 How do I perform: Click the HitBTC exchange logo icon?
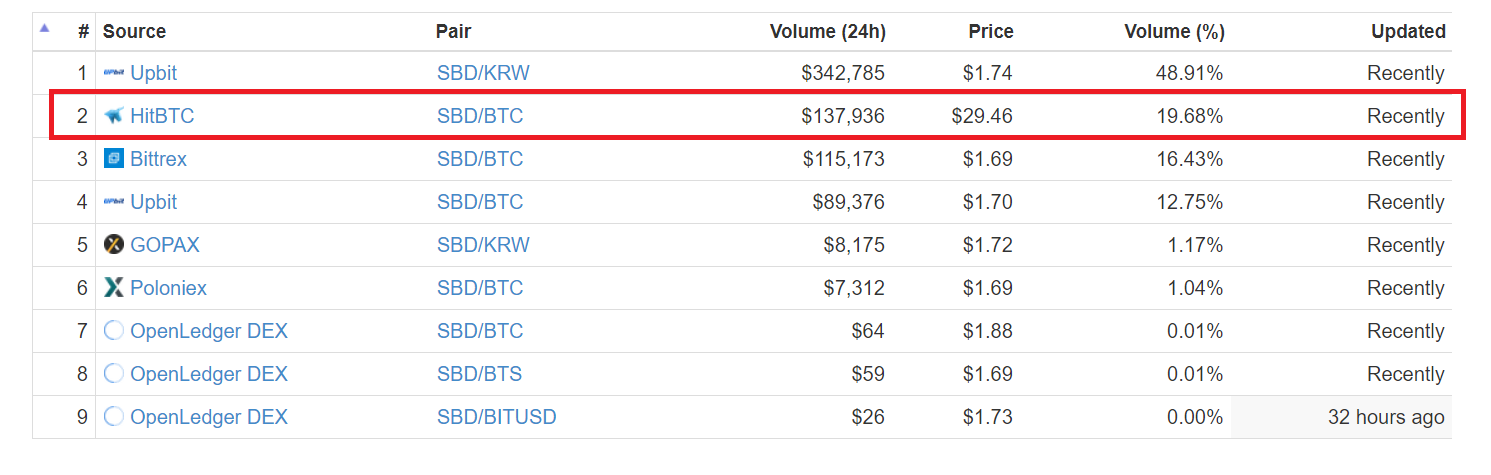click(x=113, y=116)
